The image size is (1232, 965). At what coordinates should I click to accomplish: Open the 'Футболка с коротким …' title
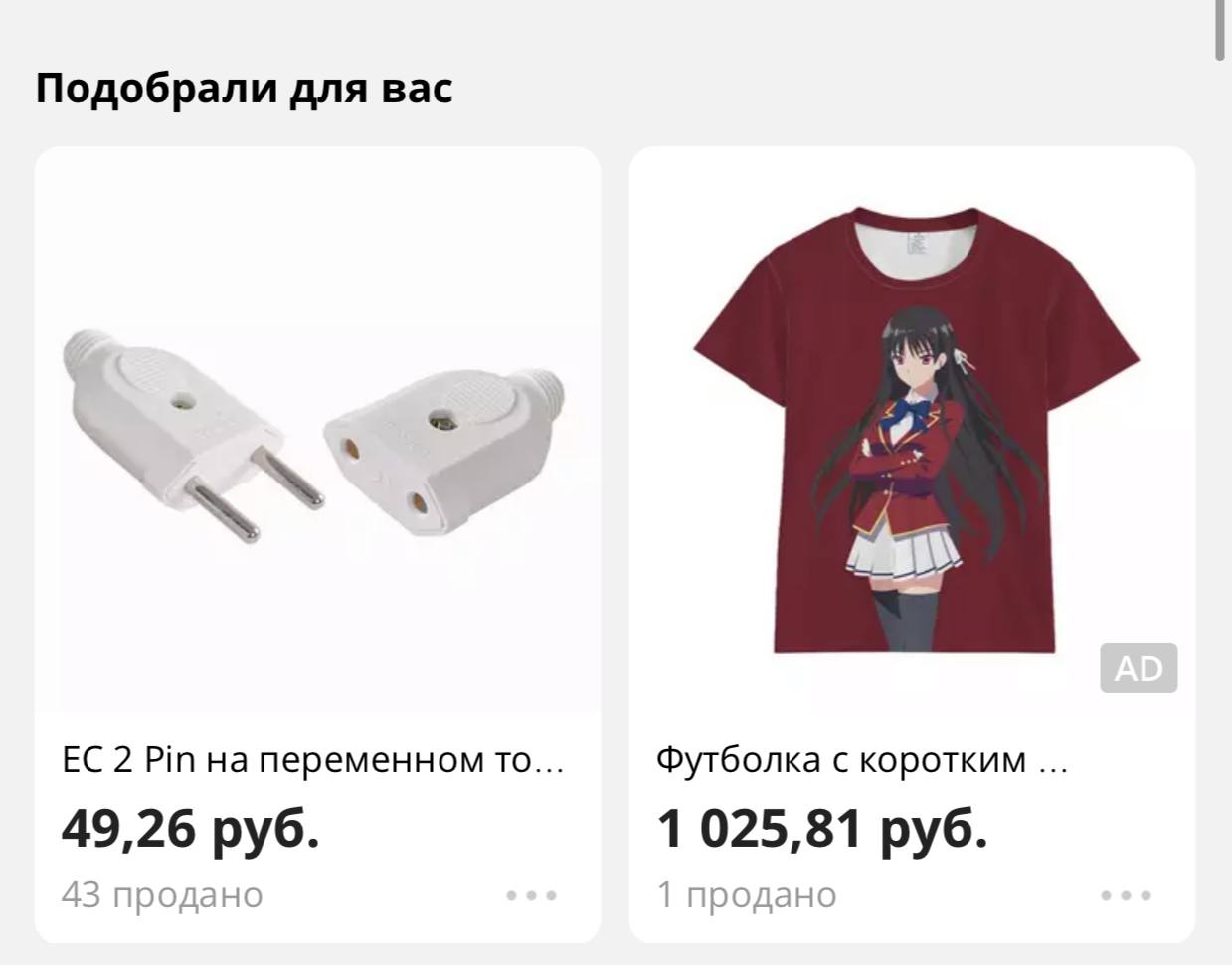[861, 761]
